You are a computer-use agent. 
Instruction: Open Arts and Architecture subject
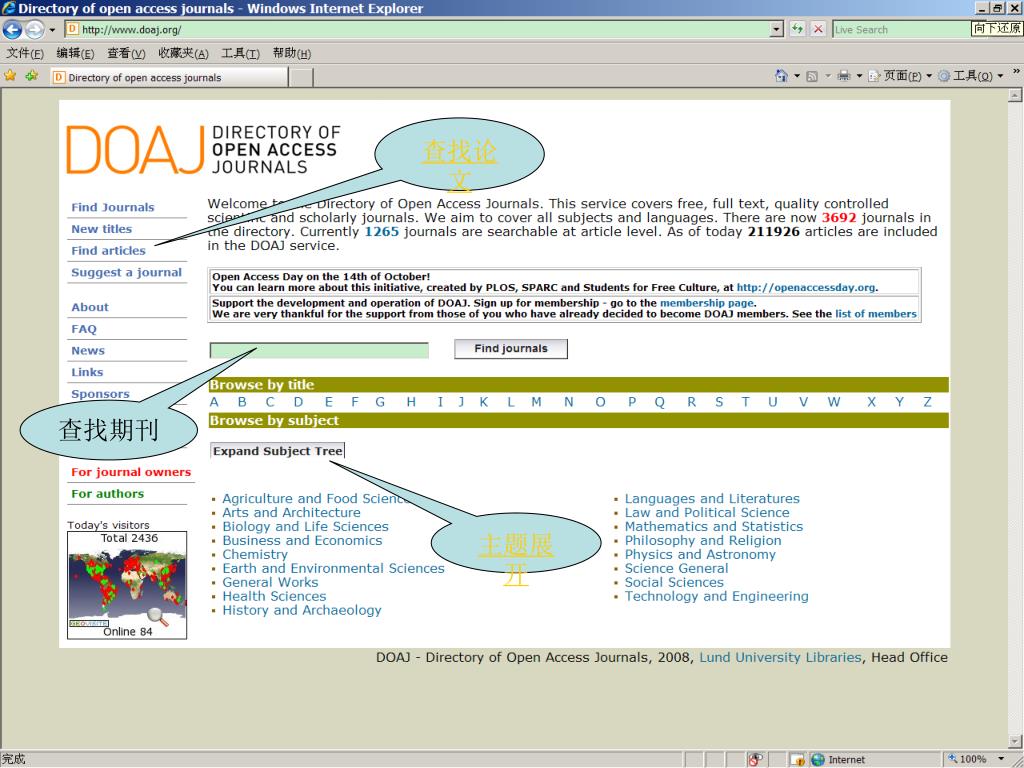(x=291, y=513)
